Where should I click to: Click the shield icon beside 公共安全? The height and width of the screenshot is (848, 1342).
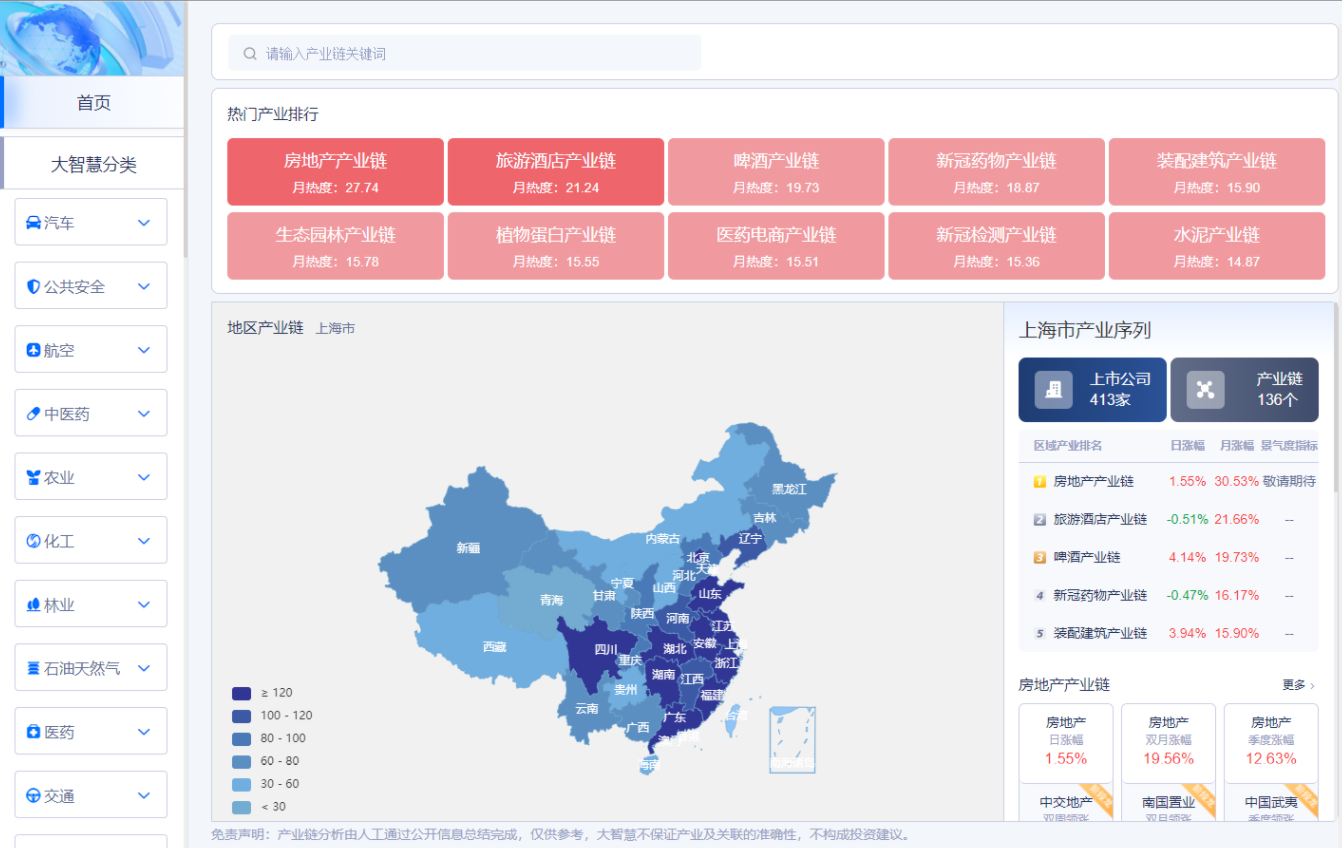pyautogui.click(x=33, y=287)
